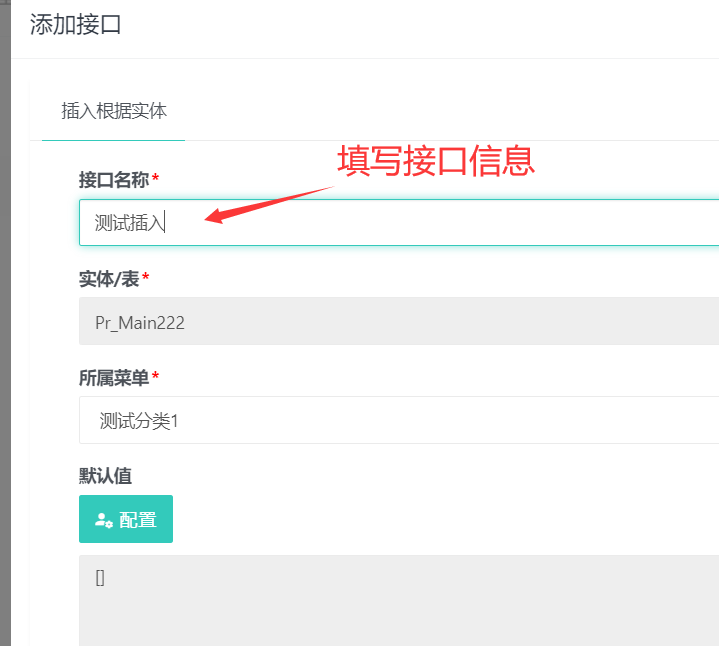Image resolution: width=719 pixels, height=646 pixels.
Task: Click the 添加接口 dialog title
Action: (76, 24)
